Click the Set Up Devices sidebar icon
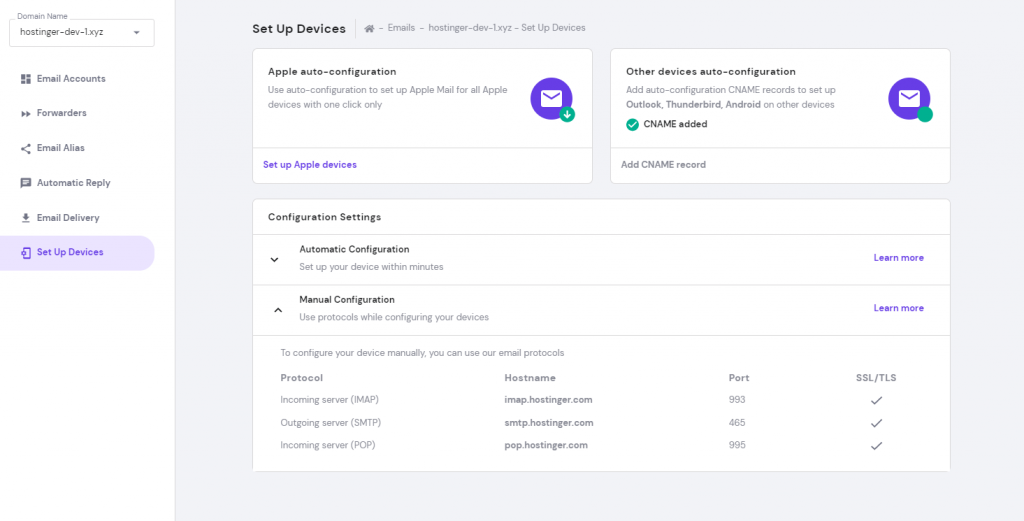Screen dimensions: 1024x521 coord(26,253)
